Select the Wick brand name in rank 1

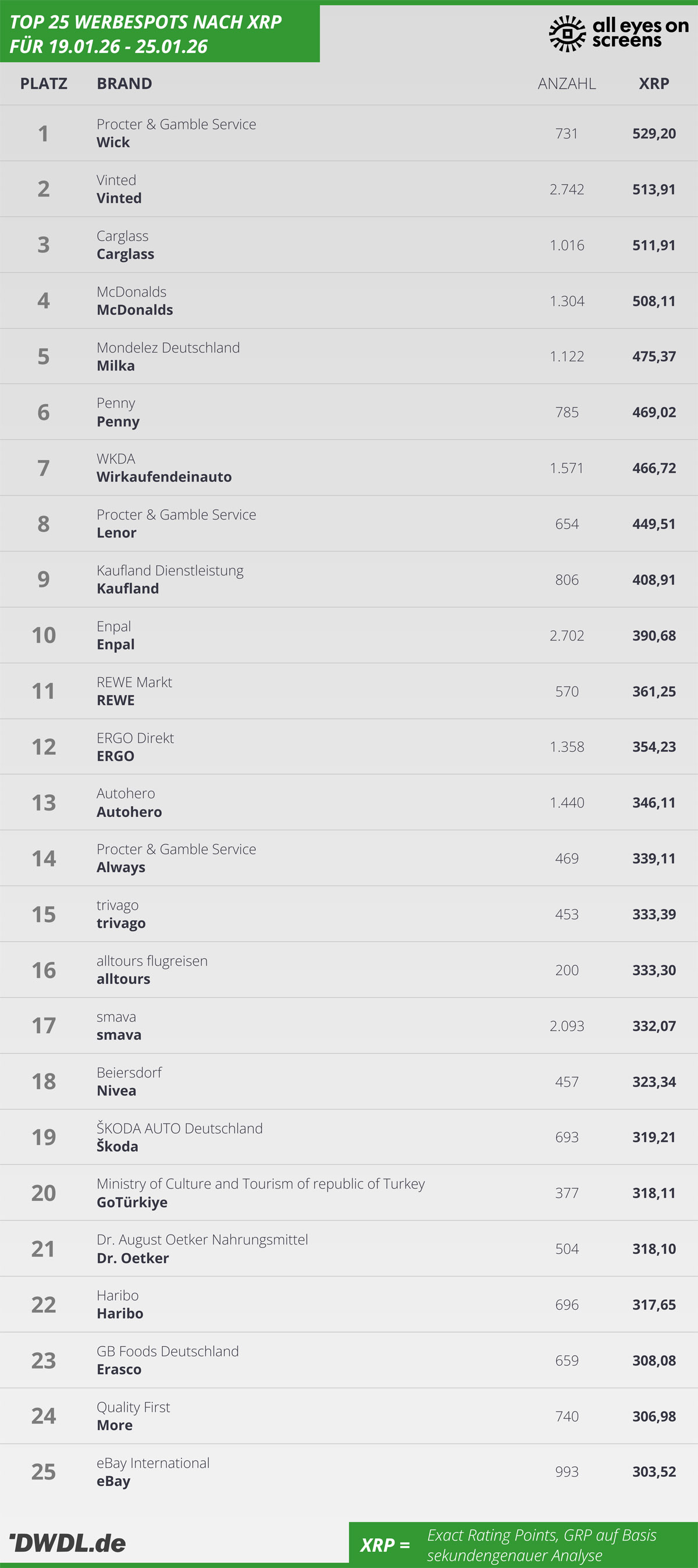tap(113, 143)
